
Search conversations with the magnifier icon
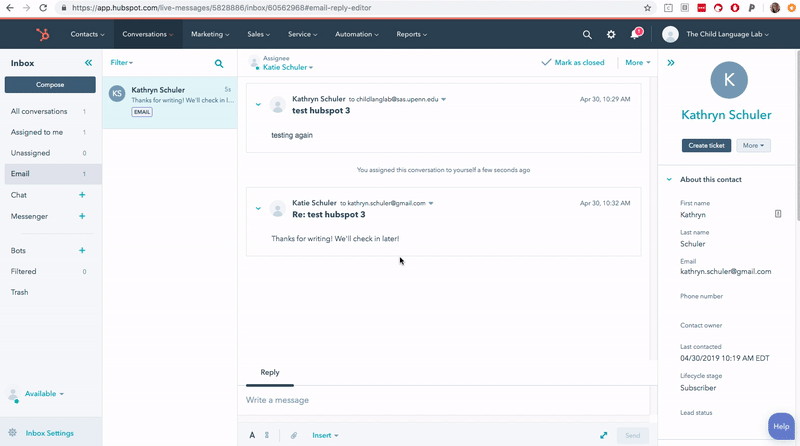(x=219, y=63)
